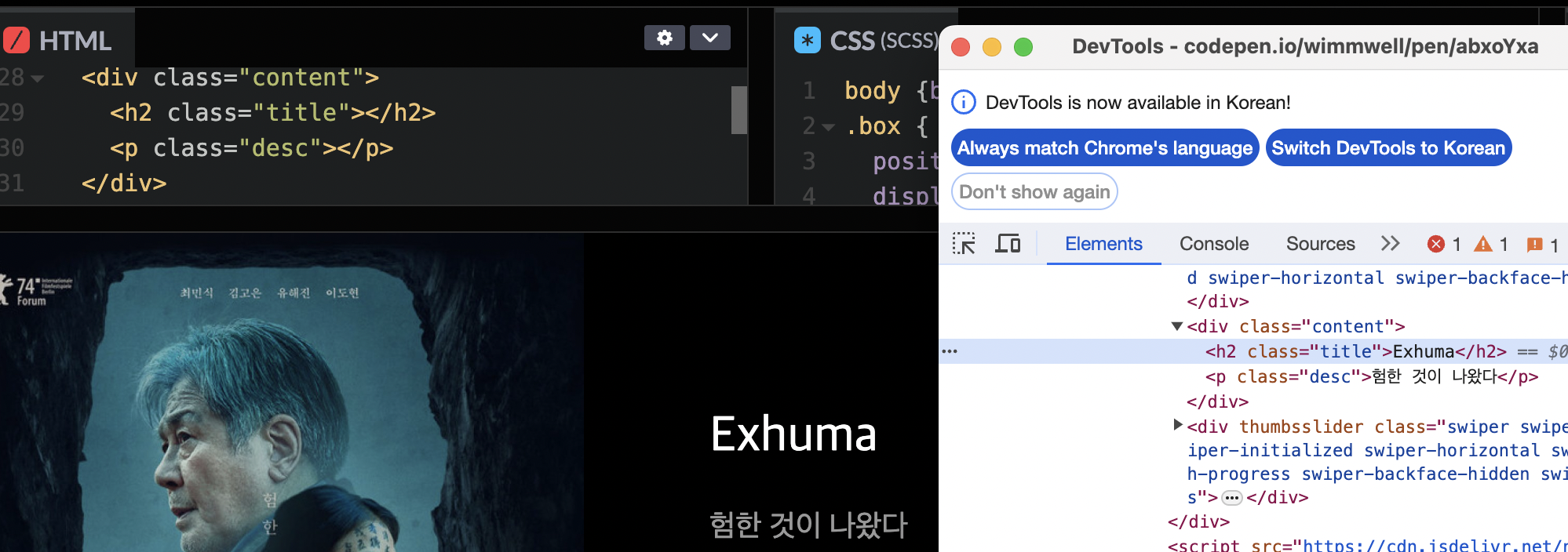This screenshot has height=552, width=1568.
Task: Switch to the Elements tab
Action: (x=1103, y=244)
